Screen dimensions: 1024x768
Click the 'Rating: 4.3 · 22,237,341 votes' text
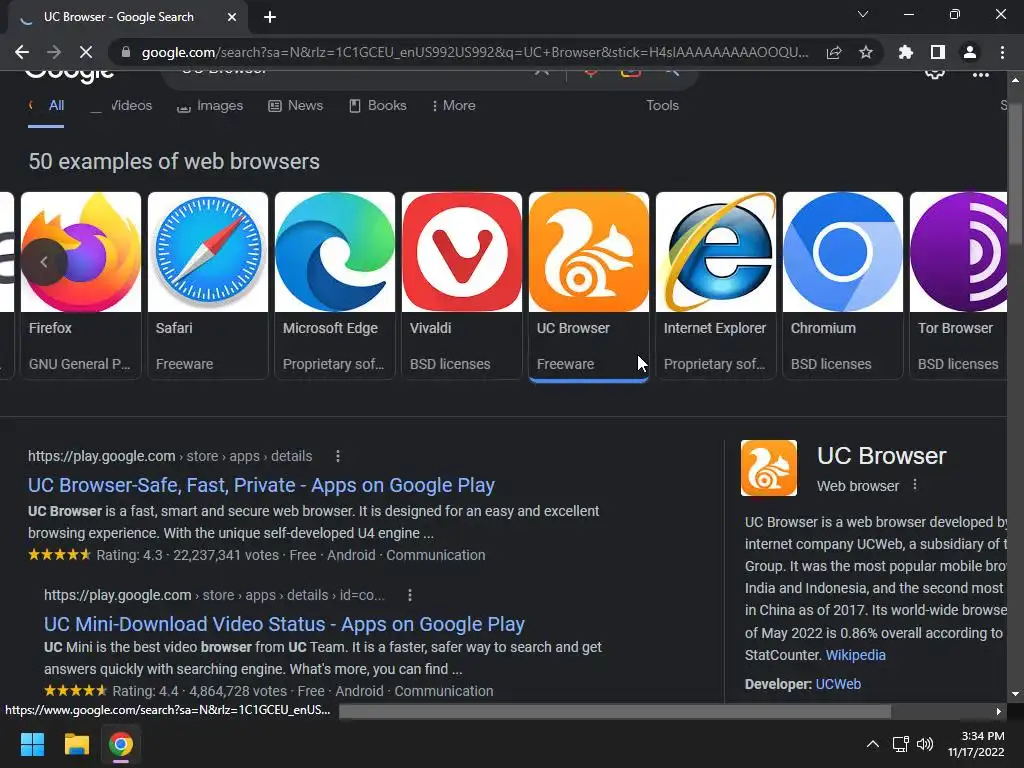click(187, 555)
